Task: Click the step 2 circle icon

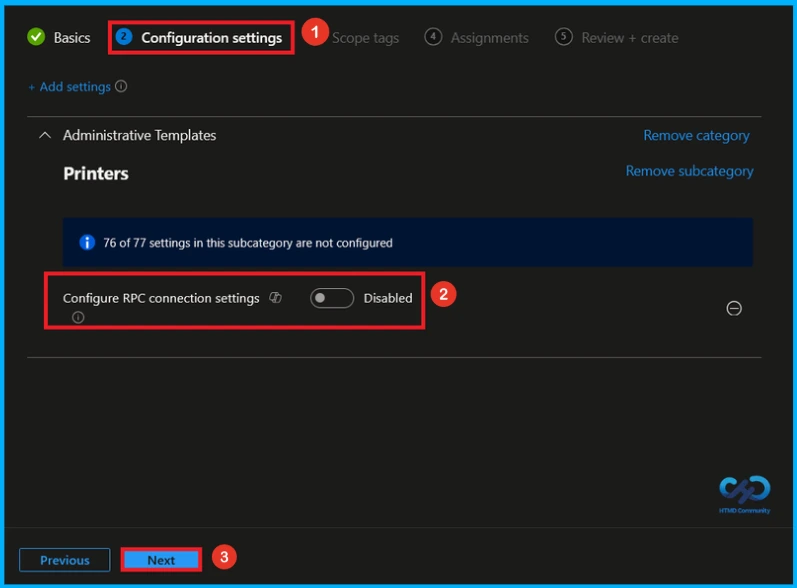Action: [x=124, y=37]
